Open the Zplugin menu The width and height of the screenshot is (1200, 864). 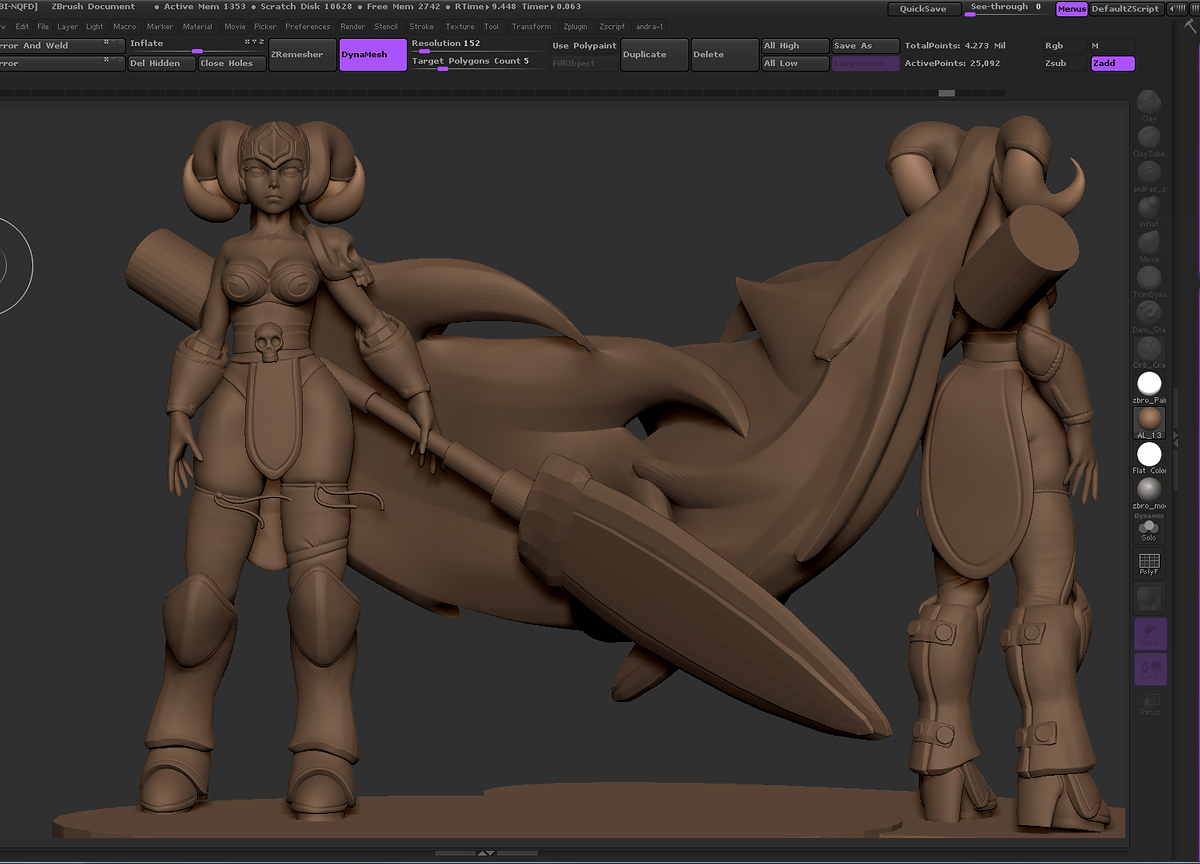click(x=576, y=26)
